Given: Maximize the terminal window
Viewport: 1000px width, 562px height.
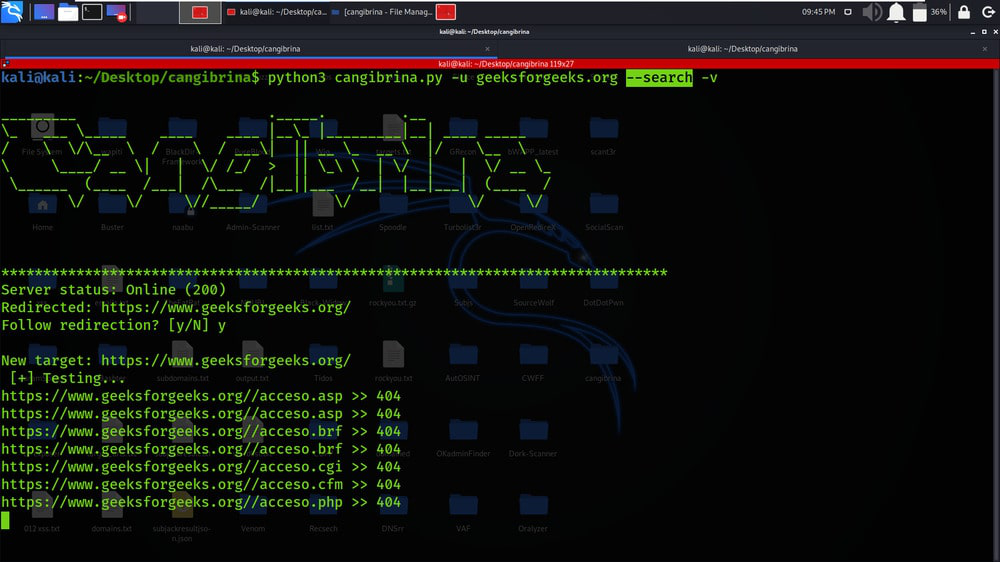Looking at the screenshot, I should click(x=984, y=32).
